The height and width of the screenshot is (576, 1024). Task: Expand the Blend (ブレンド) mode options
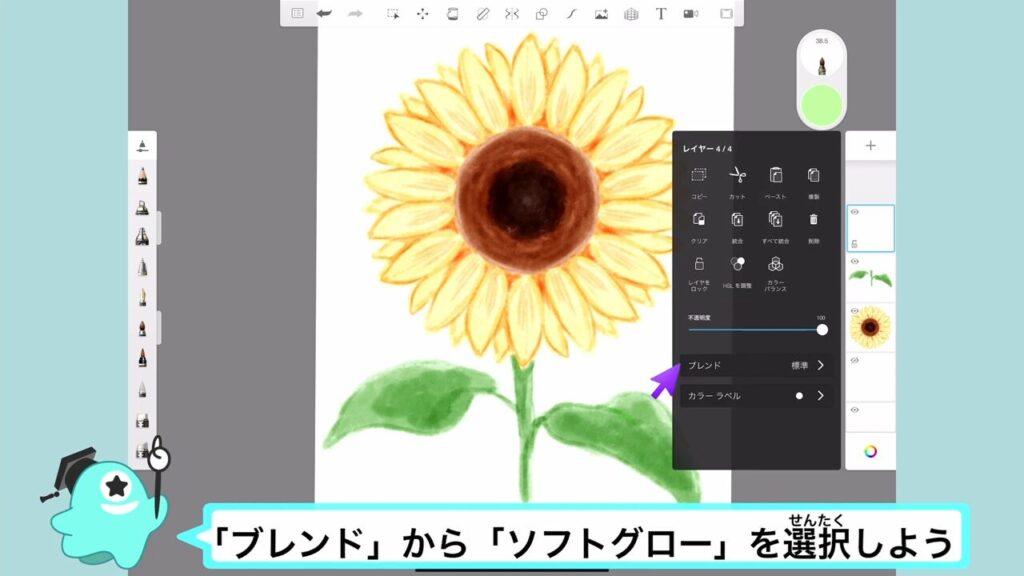(820, 365)
